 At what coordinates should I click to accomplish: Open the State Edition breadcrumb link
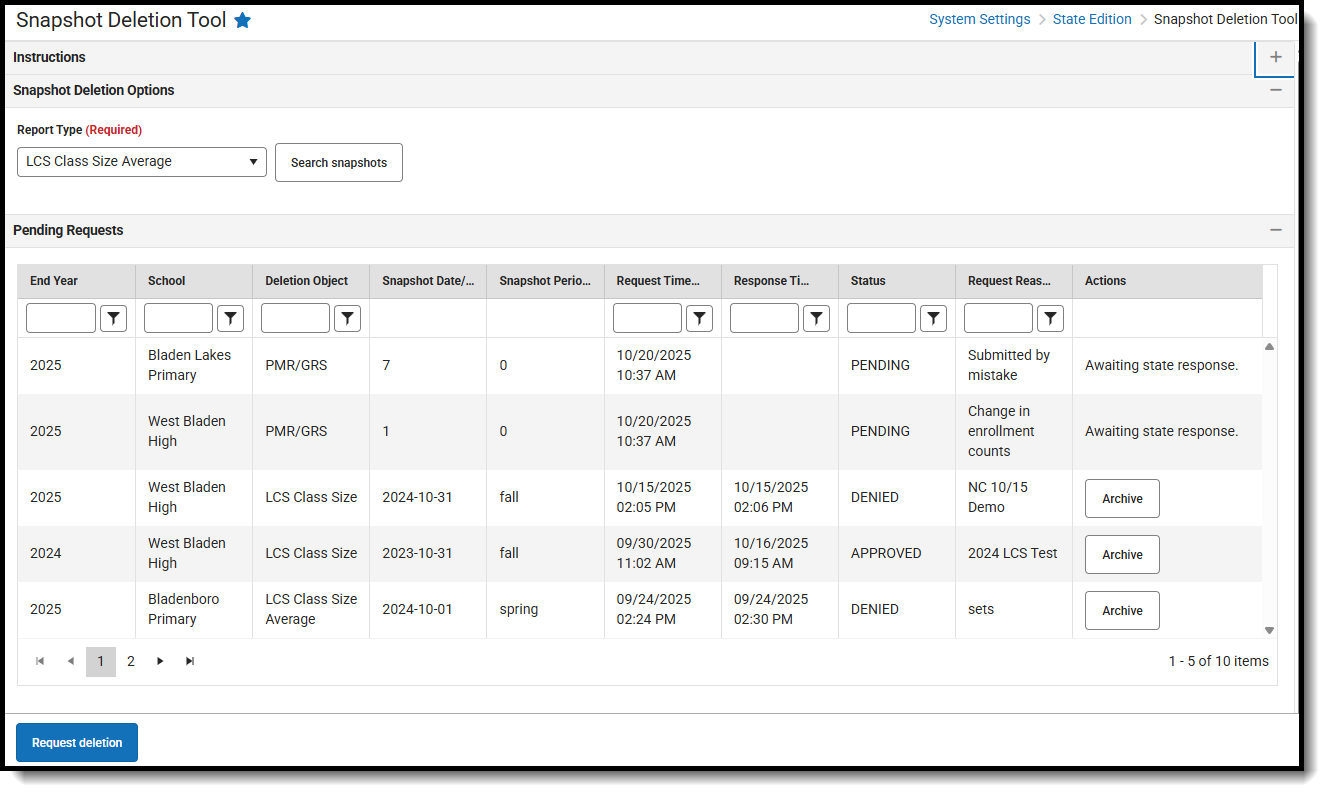click(x=1092, y=18)
